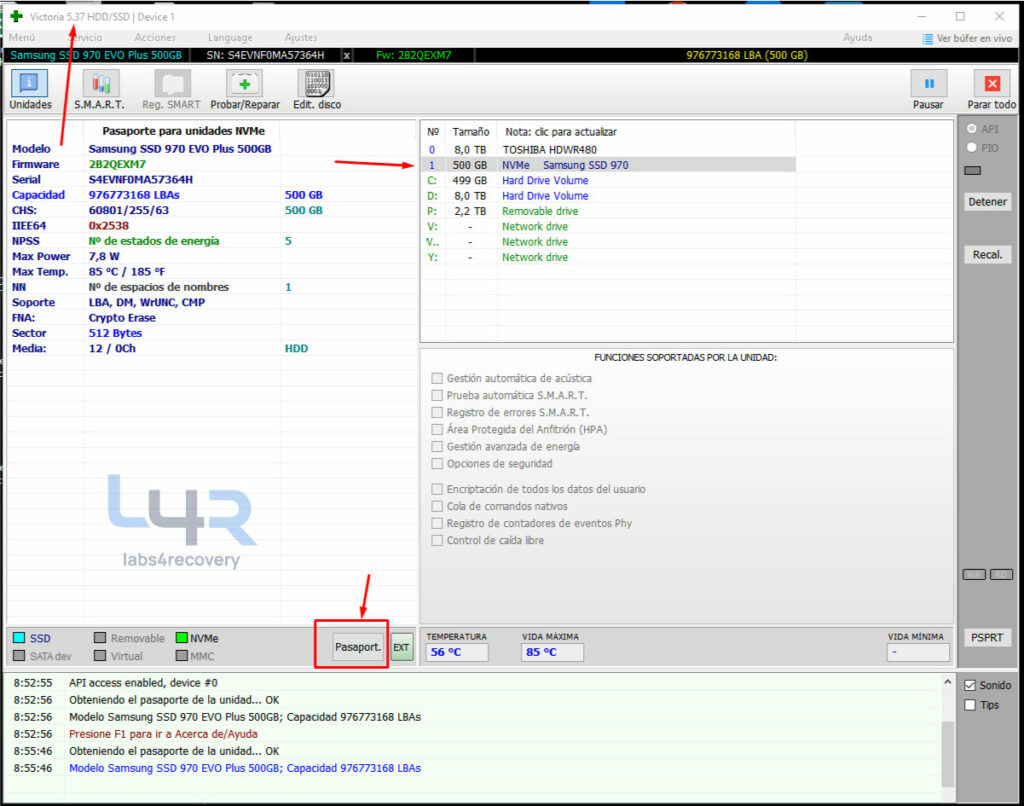
Task: Click the Detener button
Action: tap(987, 202)
